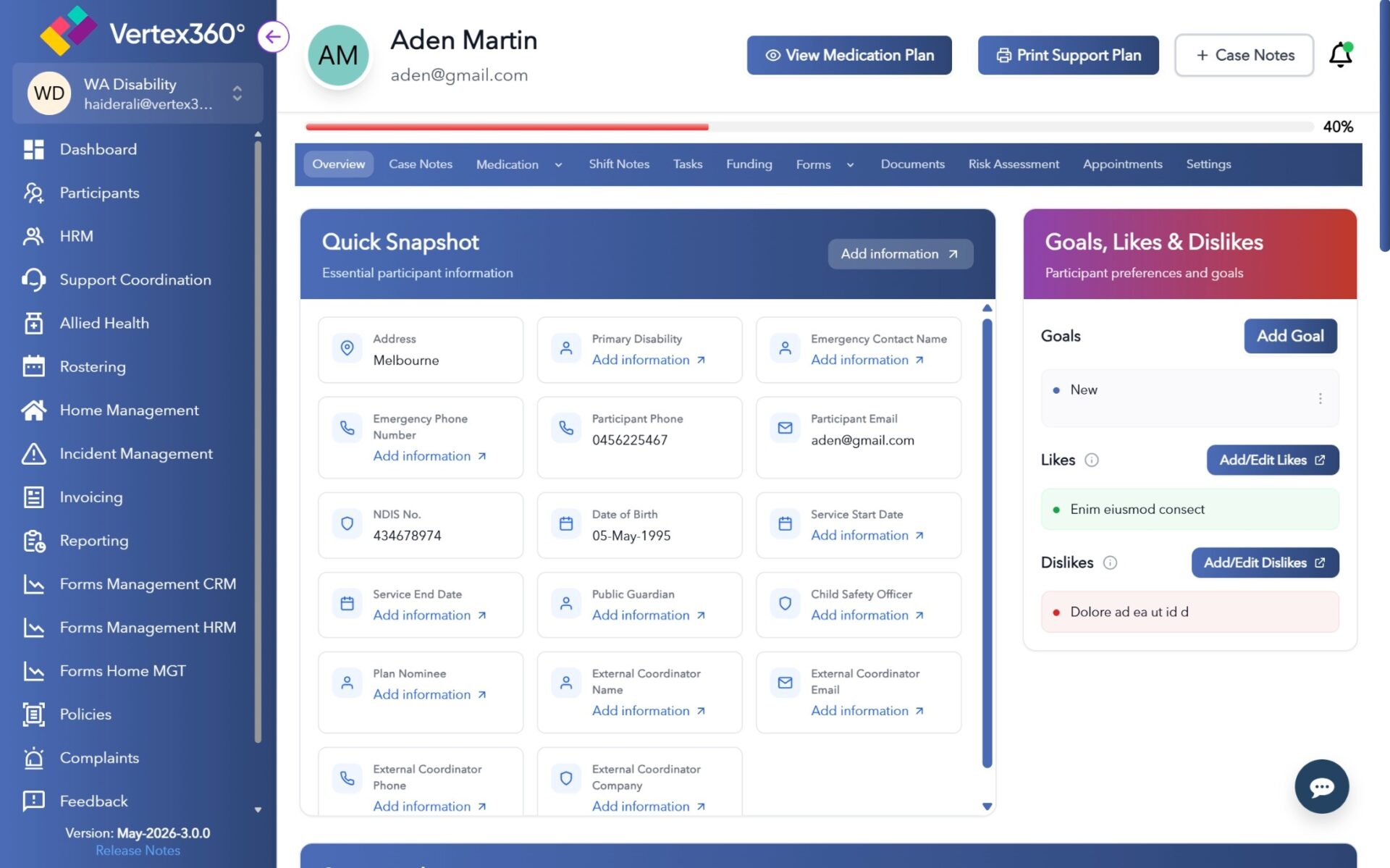The image size is (1390, 868).
Task: Click the AM participant avatar
Action: pos(338,55)
